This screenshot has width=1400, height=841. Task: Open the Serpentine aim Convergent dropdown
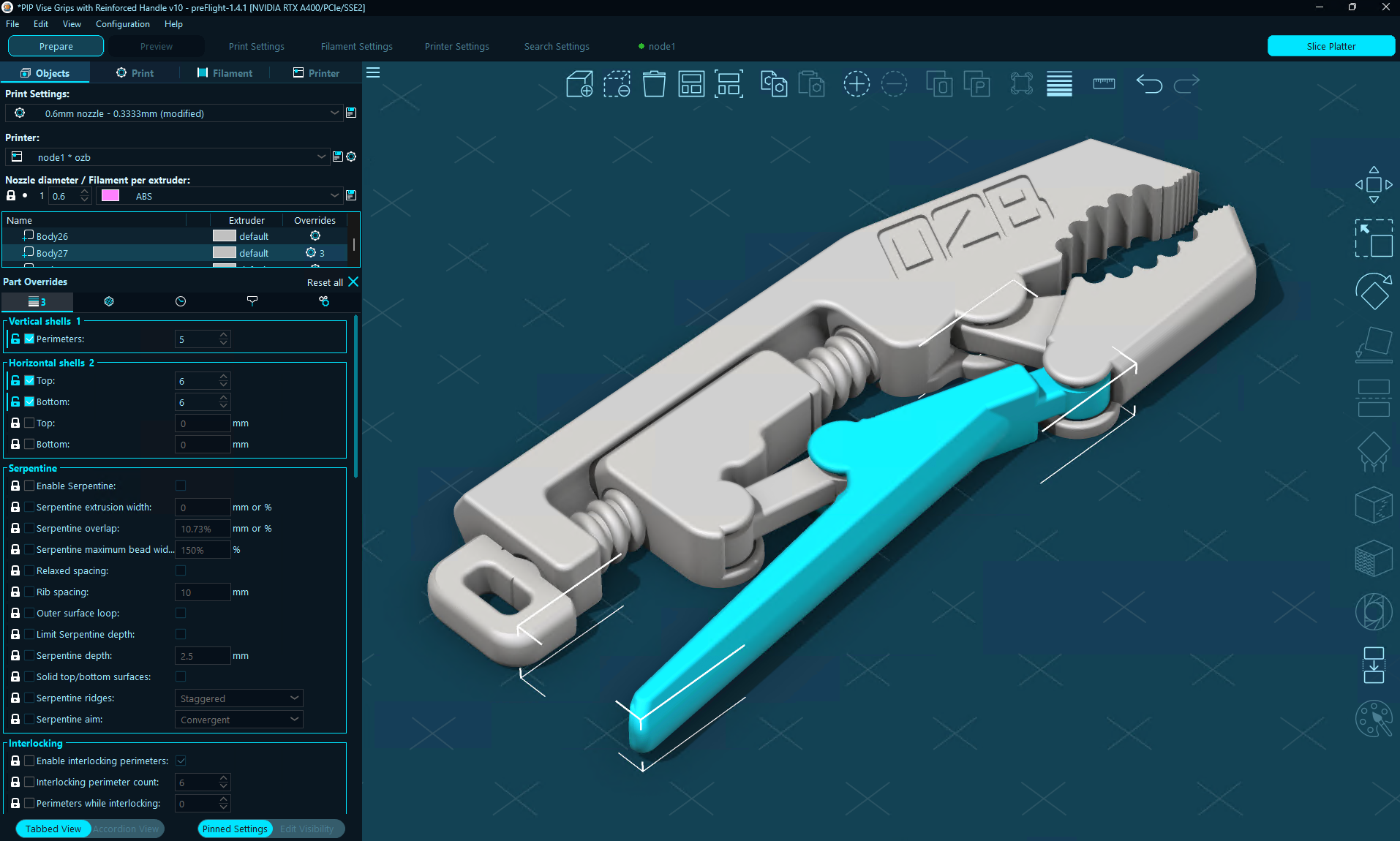238,720
